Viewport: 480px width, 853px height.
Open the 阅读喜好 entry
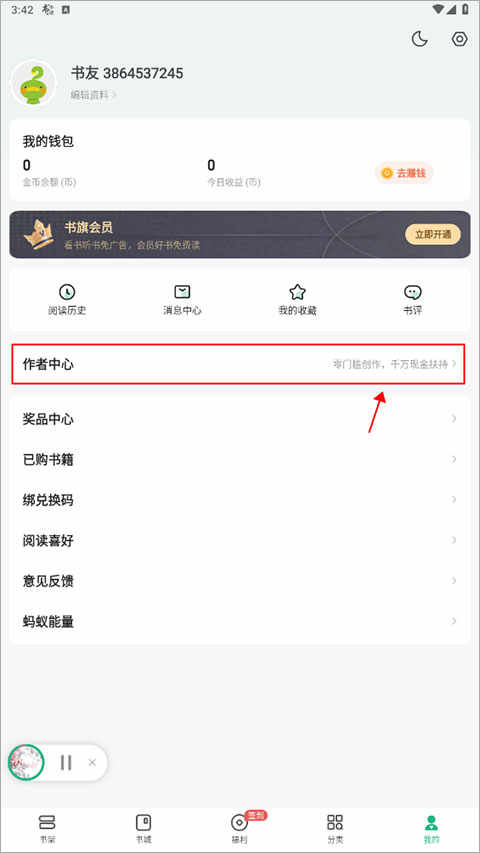pyautogui.click(x=239, y=541)
